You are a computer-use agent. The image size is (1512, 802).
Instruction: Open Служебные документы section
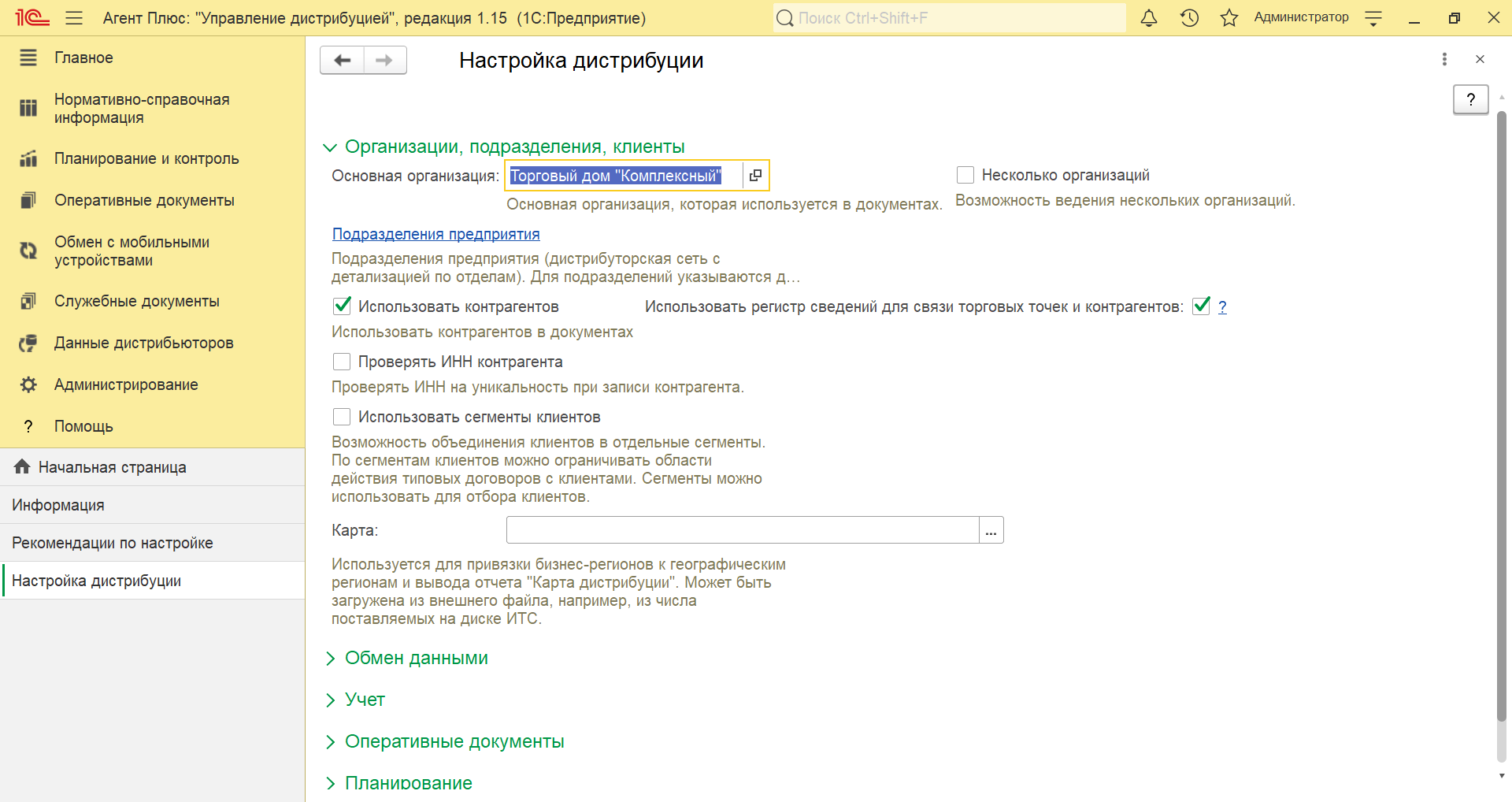click(x=137, y=301)
